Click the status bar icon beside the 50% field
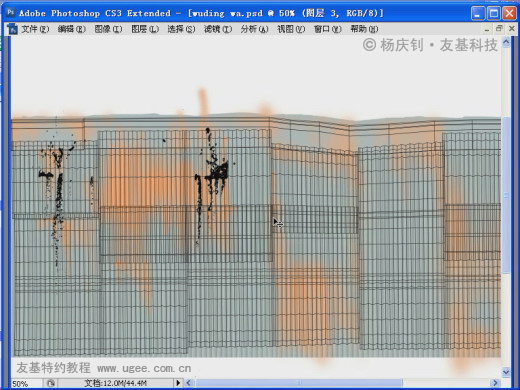Screen dimensions: 520x390 (x=51, y=383)
